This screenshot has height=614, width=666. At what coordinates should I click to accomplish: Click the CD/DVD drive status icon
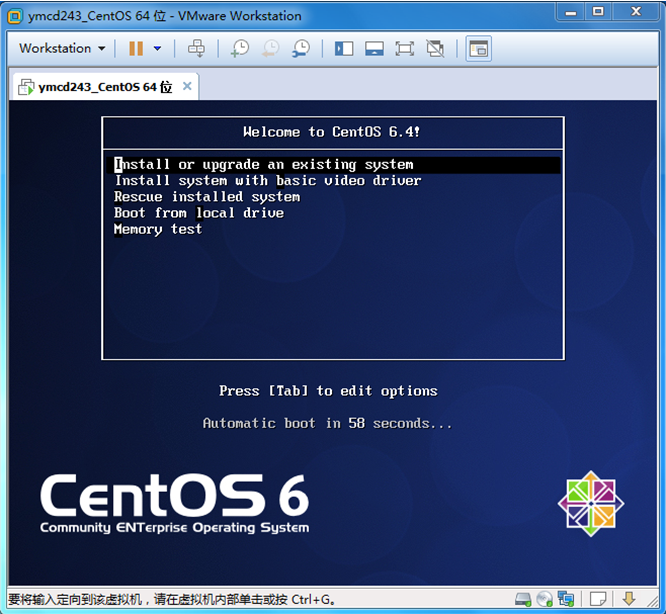click(545, 600)
